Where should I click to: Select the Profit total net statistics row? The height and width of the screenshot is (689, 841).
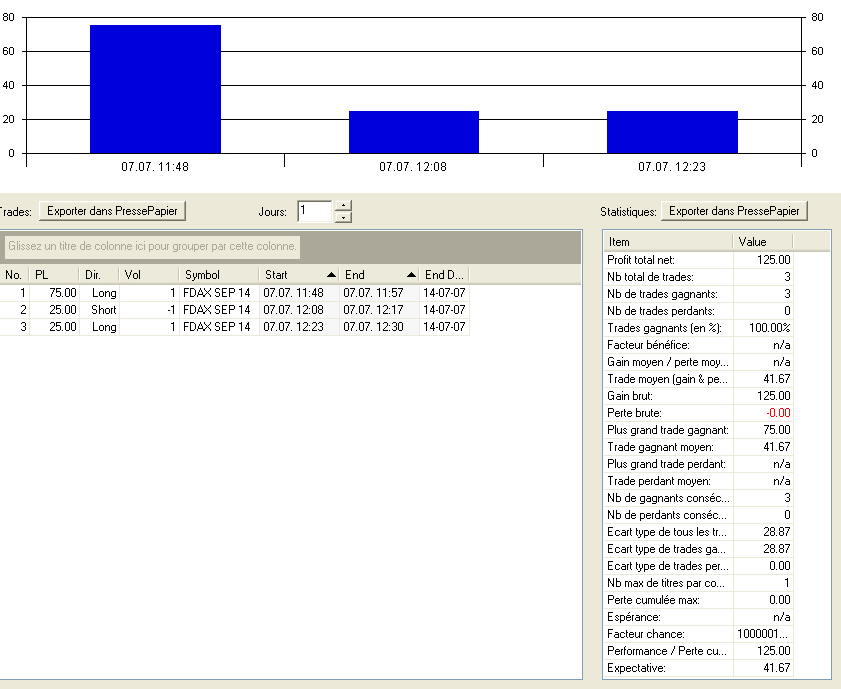pos(698,259)
